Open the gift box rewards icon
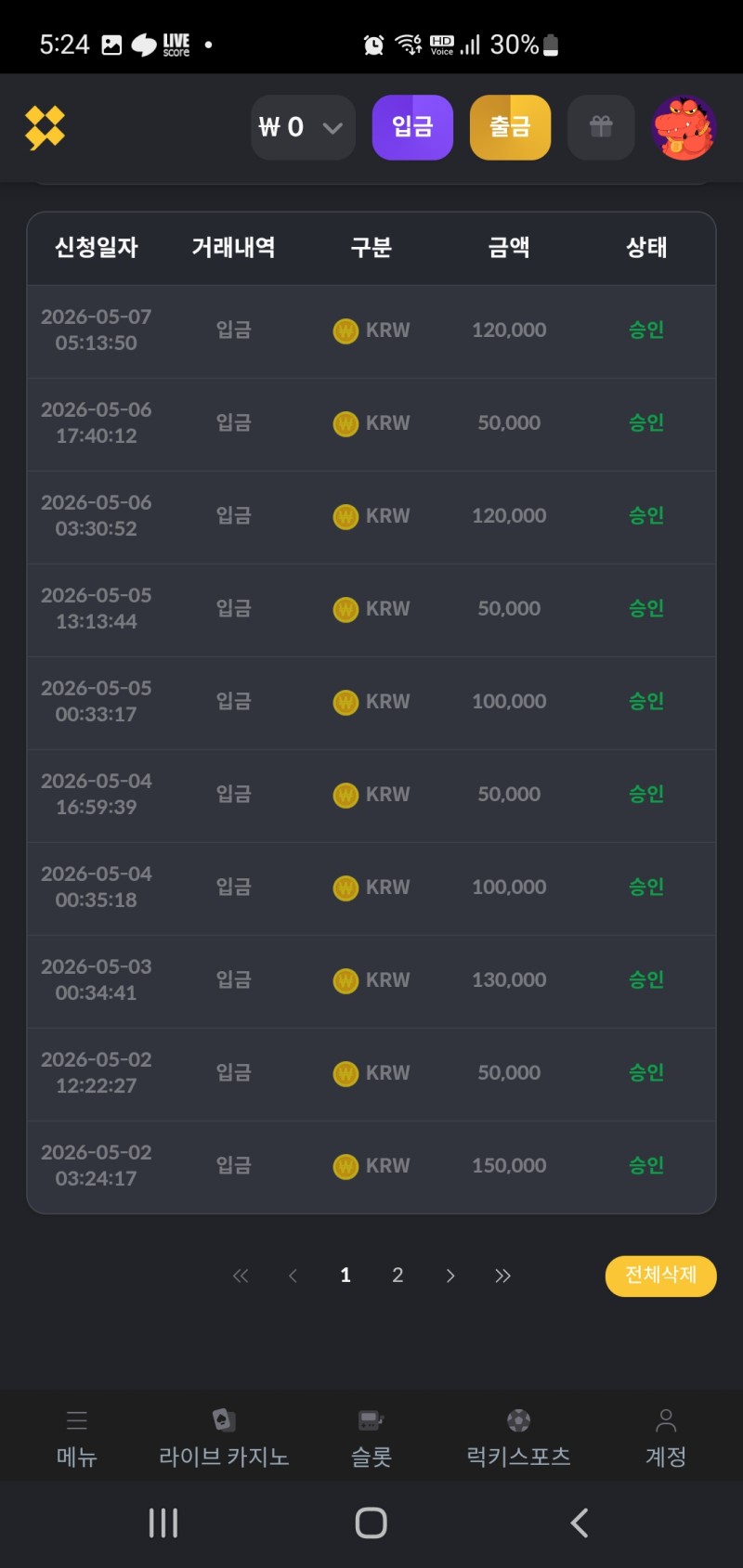 click(x=601, y=127)
